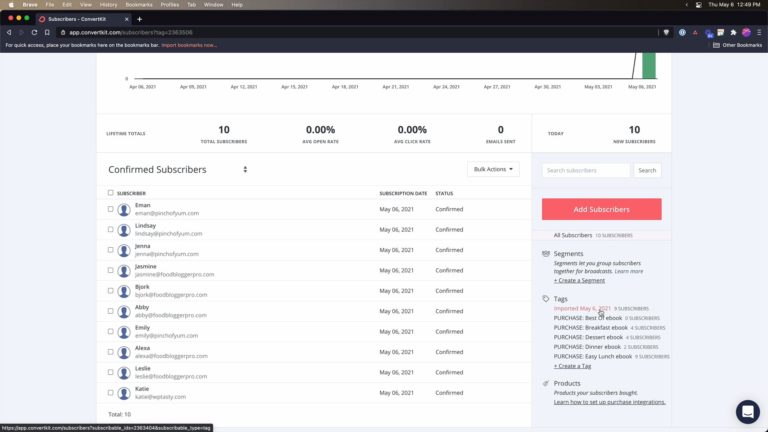This screenshot has width=768, height=432.
Task: Open the History menu
Action: click(x=108, y=4)
